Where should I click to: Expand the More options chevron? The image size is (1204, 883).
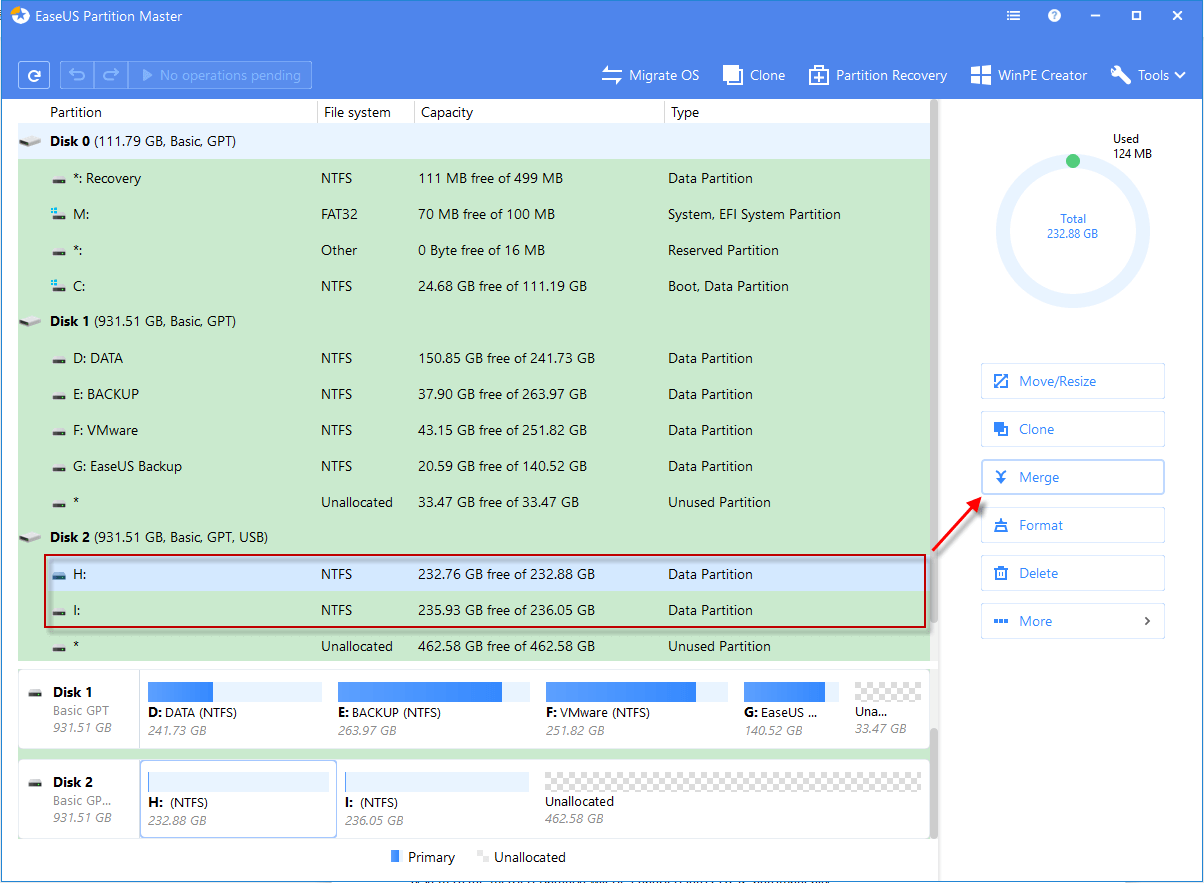1147,621
